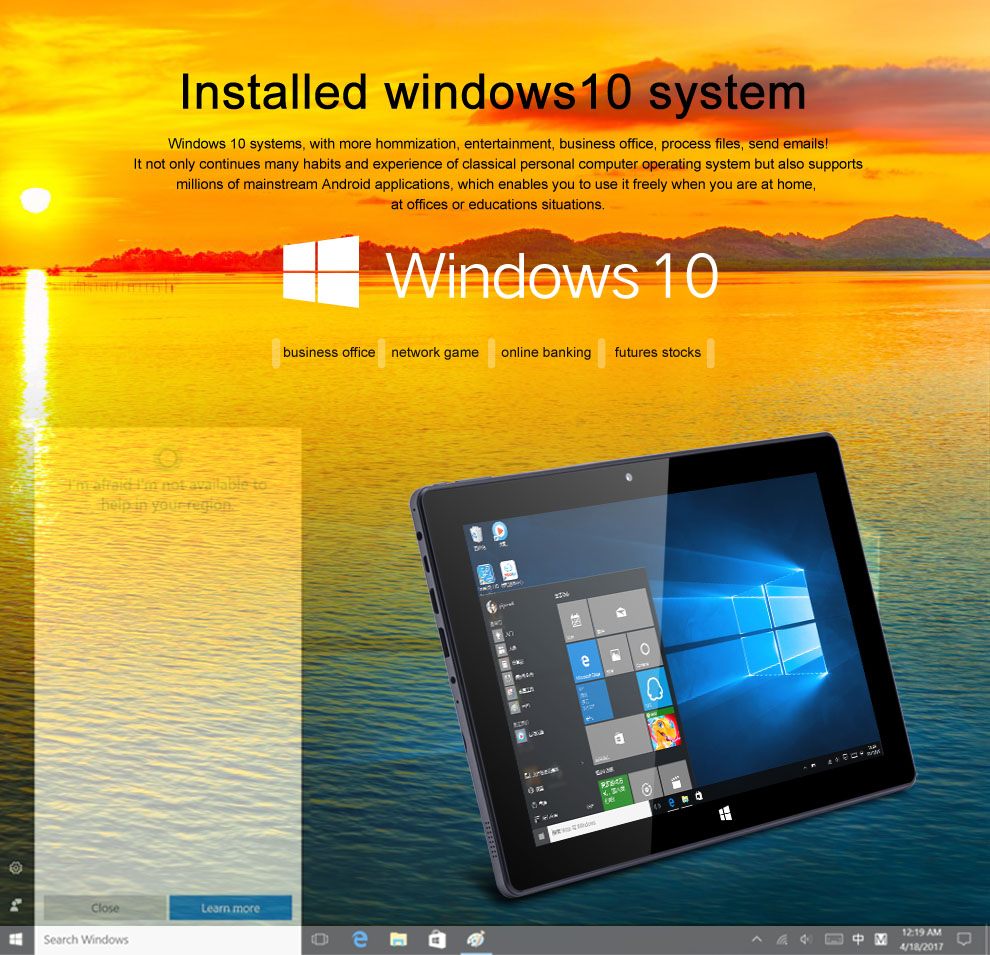This screenshot has height=955, width=990.
Task: Click the Start button
Action: 14,939
